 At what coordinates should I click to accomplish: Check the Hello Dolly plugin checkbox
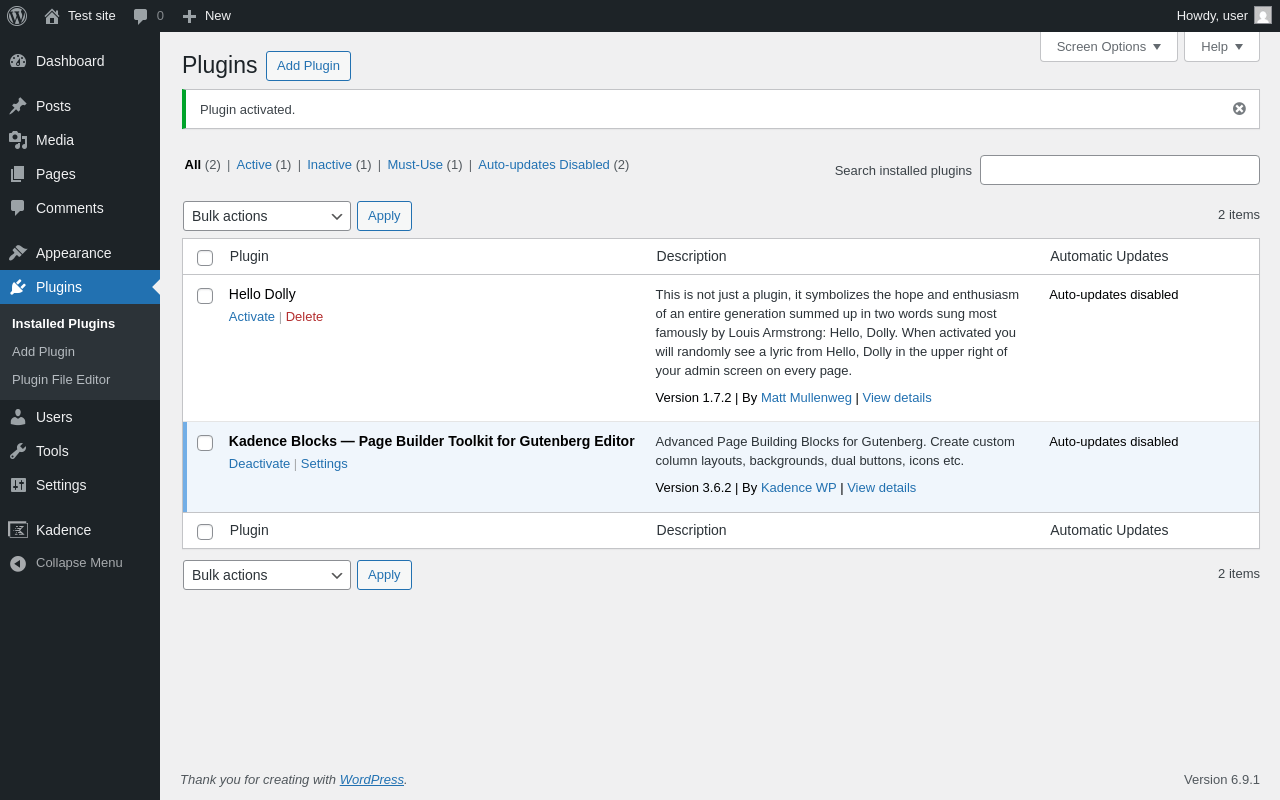click(205, 296)
